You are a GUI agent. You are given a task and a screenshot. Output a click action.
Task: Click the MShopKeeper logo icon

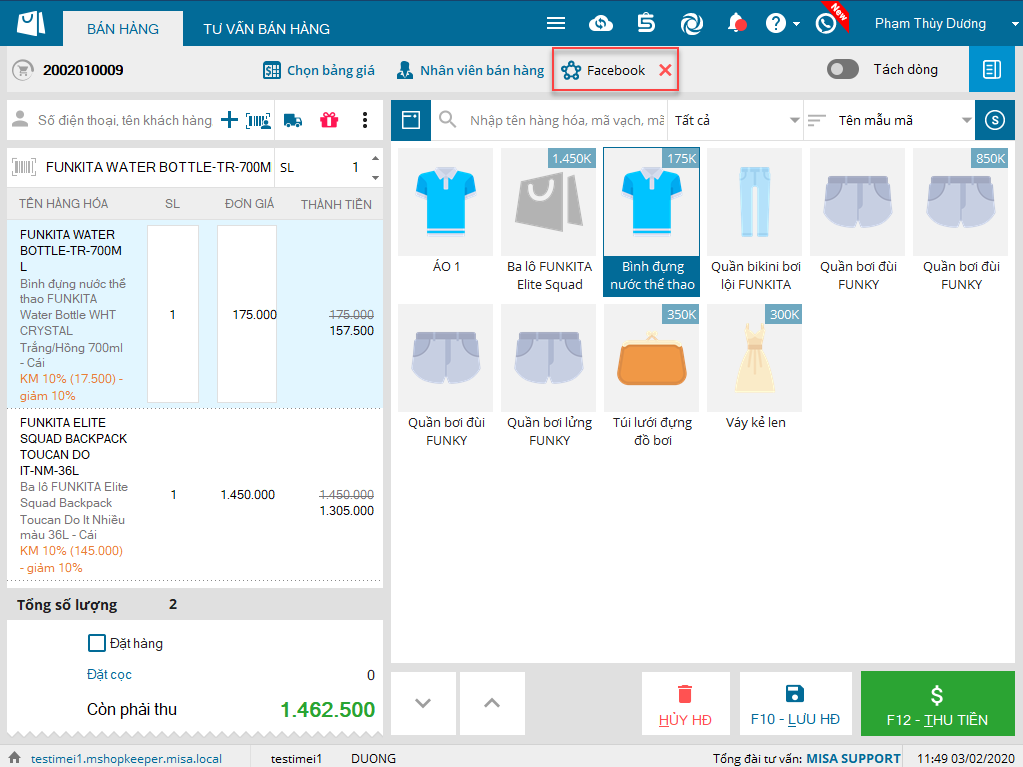tap(31, 23)
